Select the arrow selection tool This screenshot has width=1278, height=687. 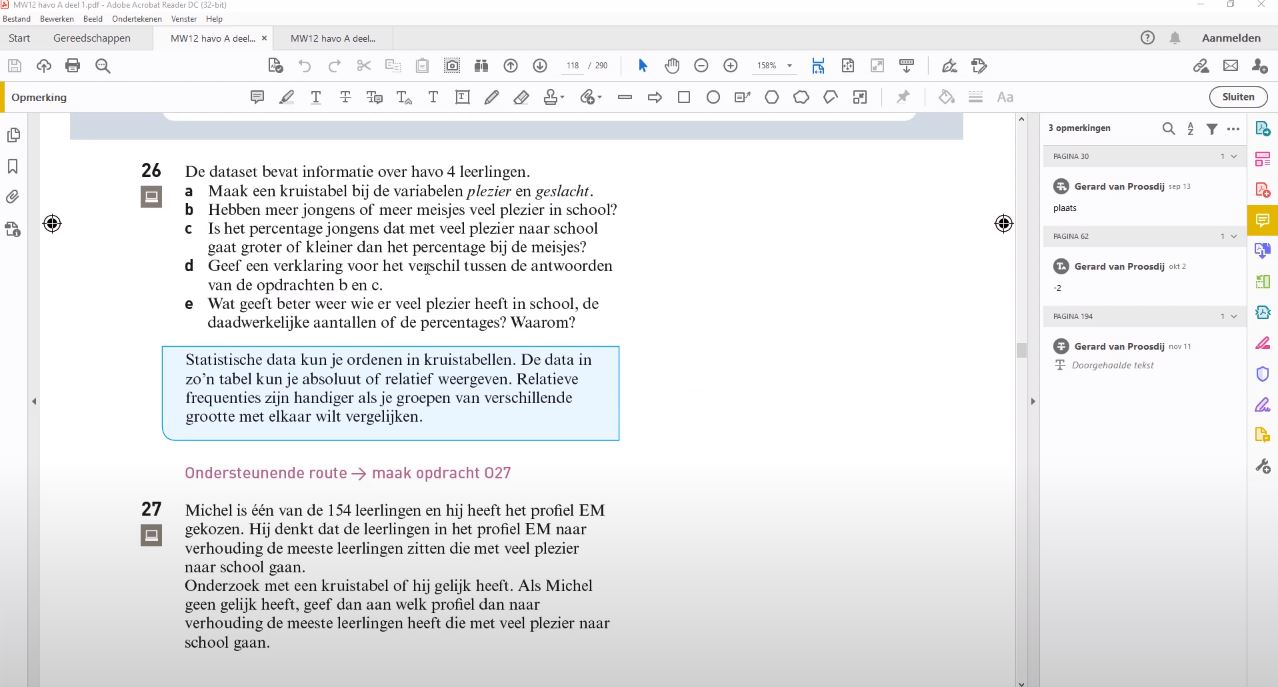pos(643,66)
